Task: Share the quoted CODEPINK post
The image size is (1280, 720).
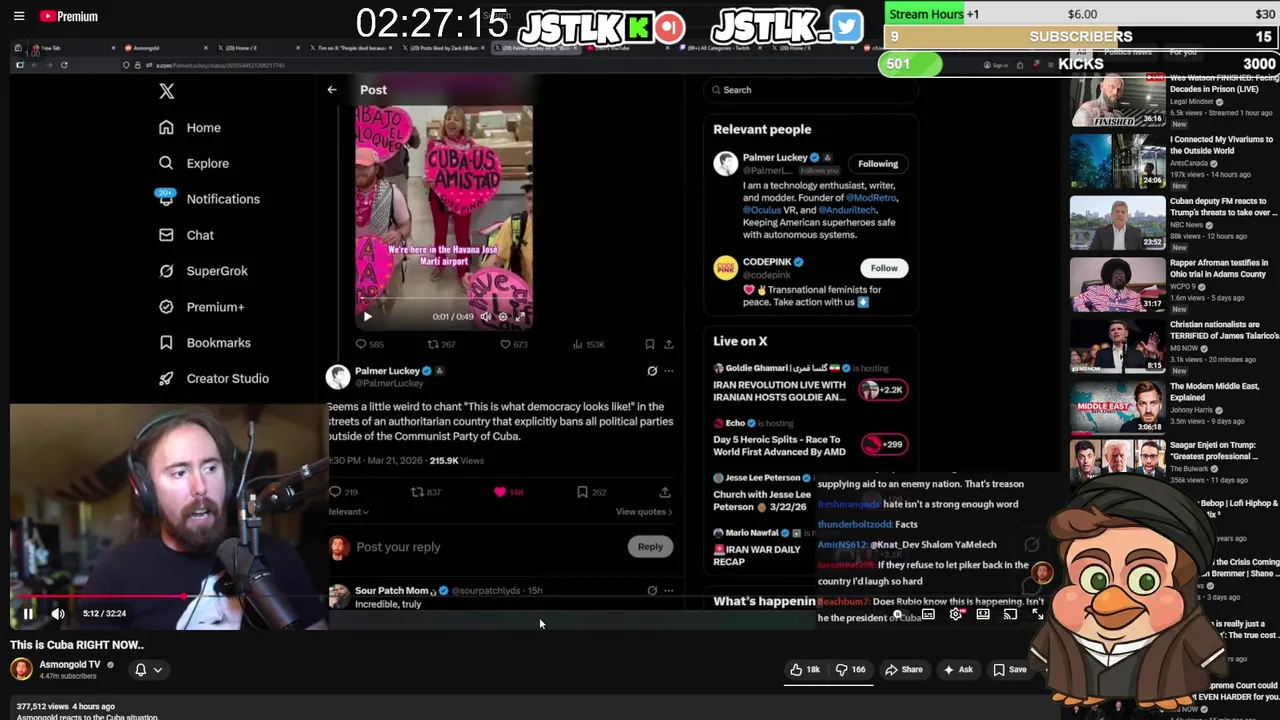Action: point(668,344)
